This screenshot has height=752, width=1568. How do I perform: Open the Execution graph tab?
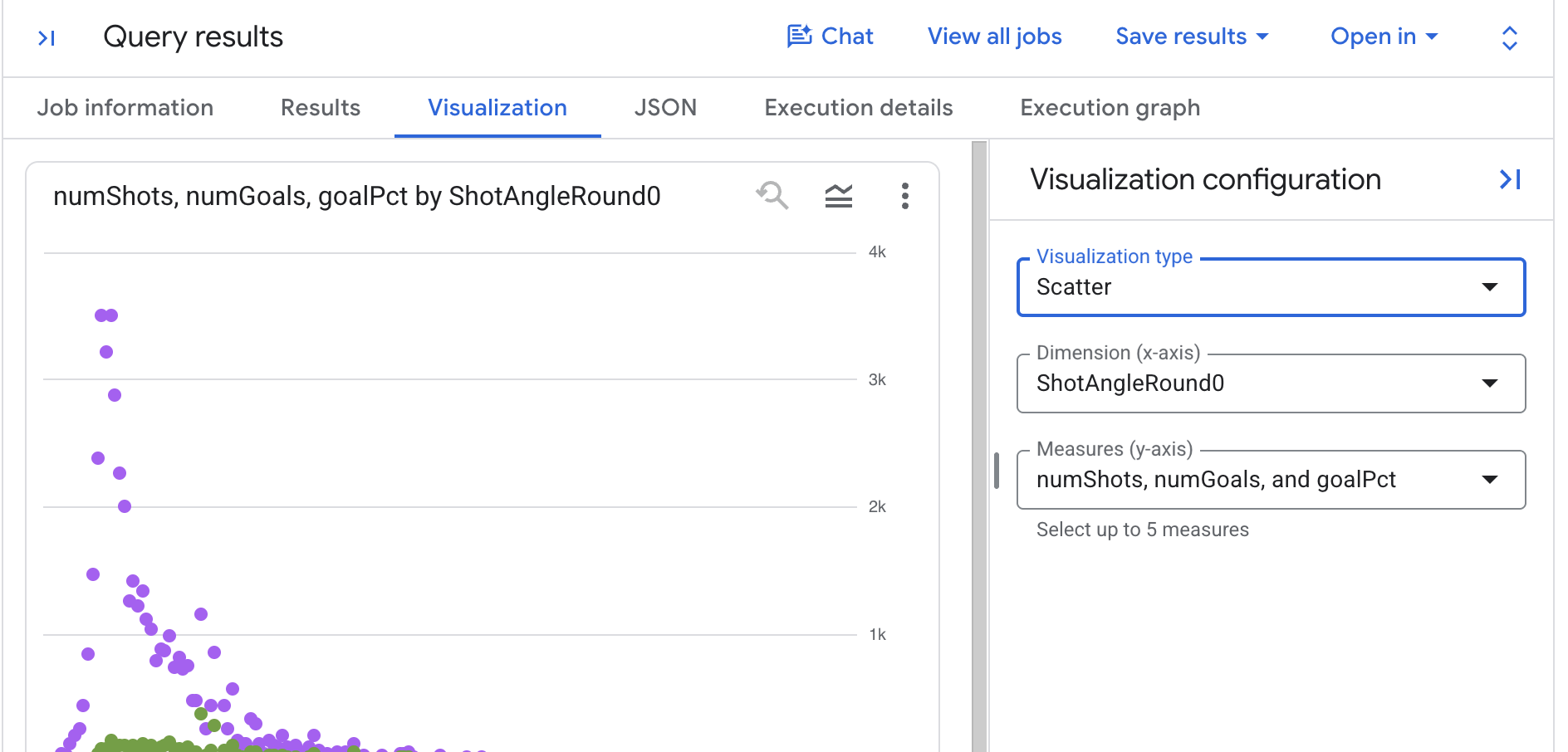tap(1110, 108)
